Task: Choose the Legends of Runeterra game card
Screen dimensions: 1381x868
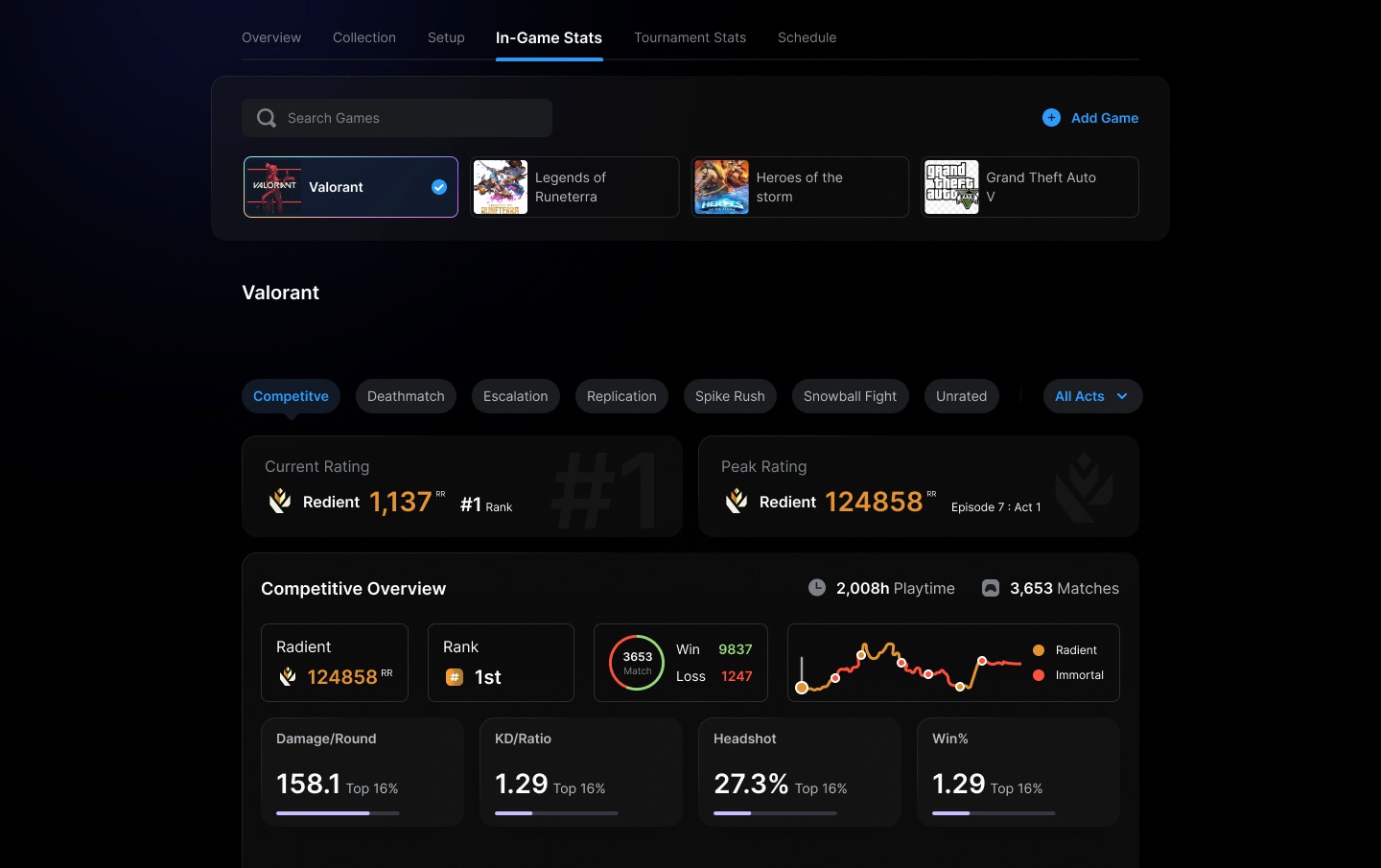Action: pos(574,187)
